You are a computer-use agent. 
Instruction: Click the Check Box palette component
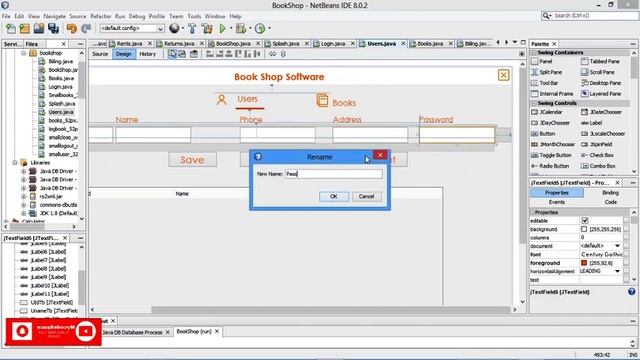click(597, 155)
